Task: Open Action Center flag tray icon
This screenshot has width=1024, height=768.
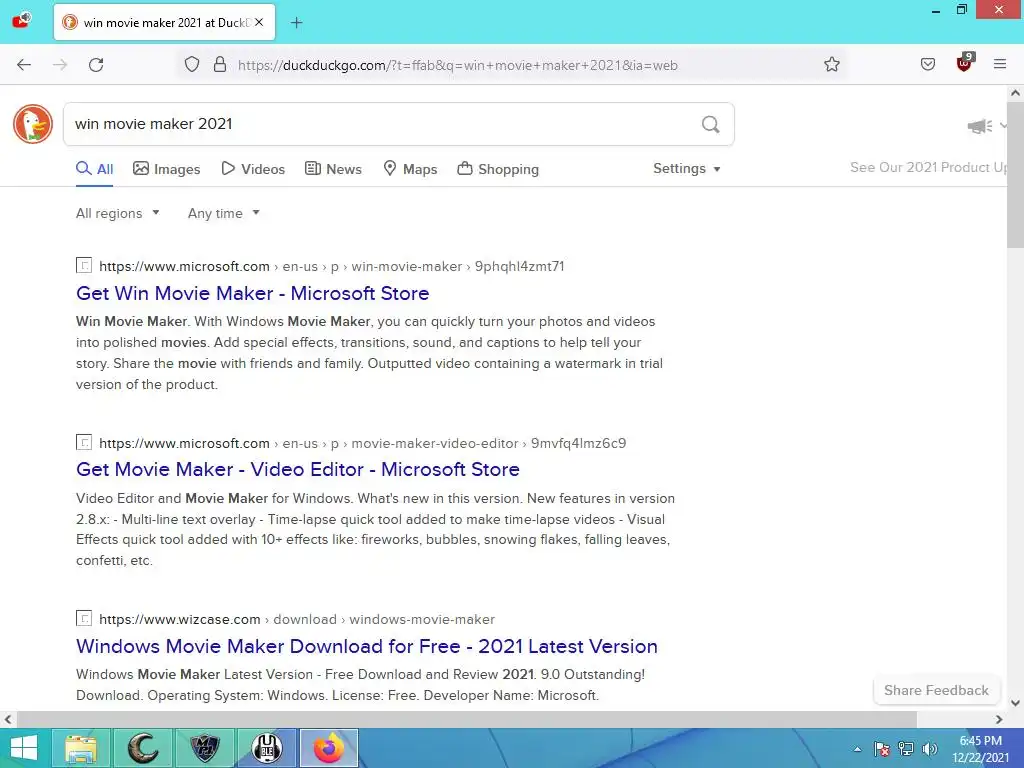Action: (x=882, y=749)
